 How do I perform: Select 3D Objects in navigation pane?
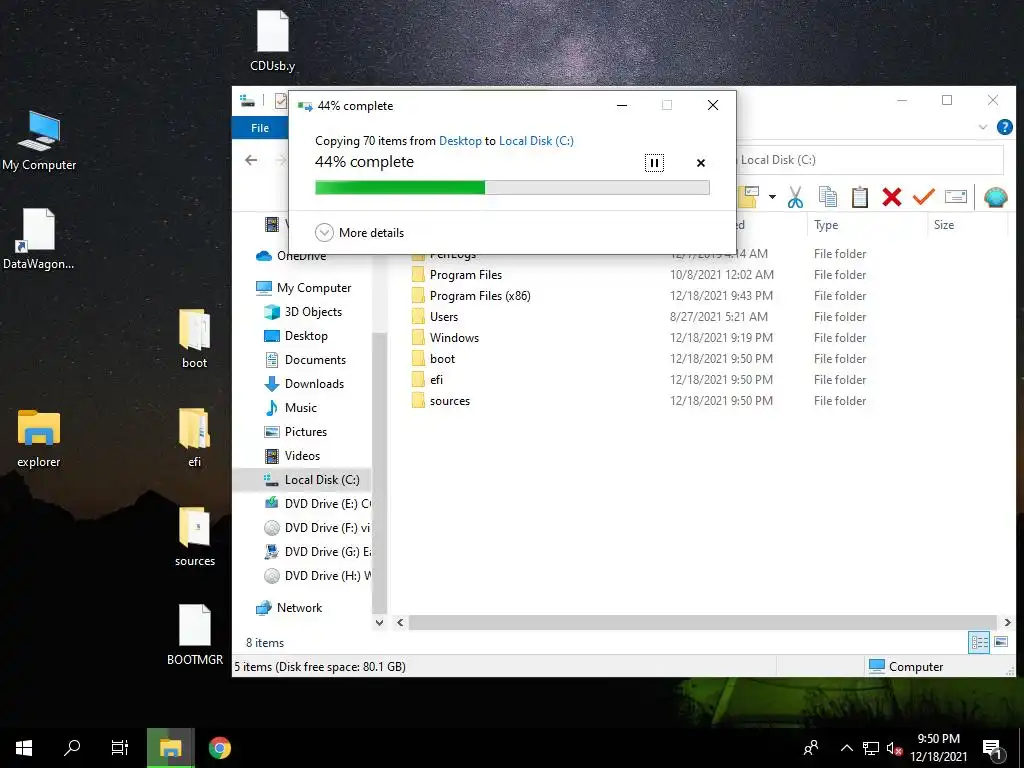pos(303,312)
